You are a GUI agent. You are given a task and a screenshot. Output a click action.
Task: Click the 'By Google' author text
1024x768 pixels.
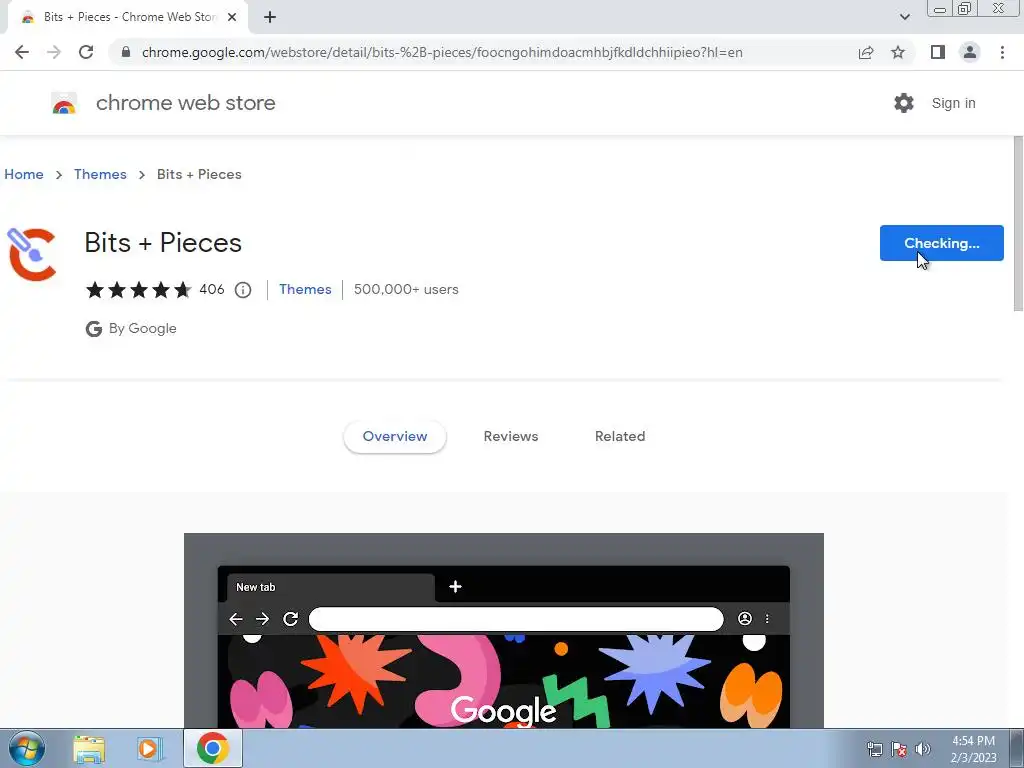tap(142, 328)
